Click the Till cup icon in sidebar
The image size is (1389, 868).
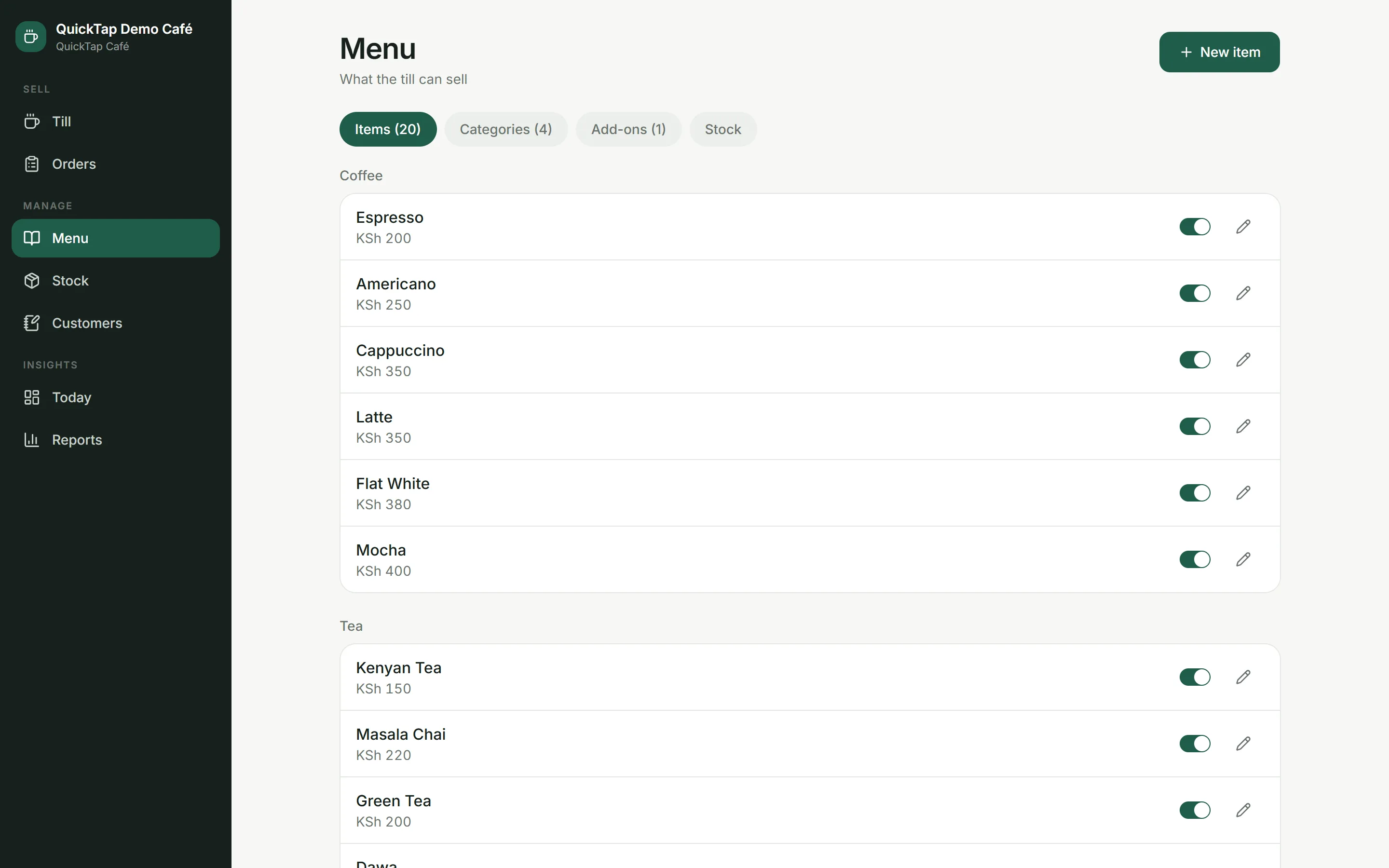pos(31,121)
